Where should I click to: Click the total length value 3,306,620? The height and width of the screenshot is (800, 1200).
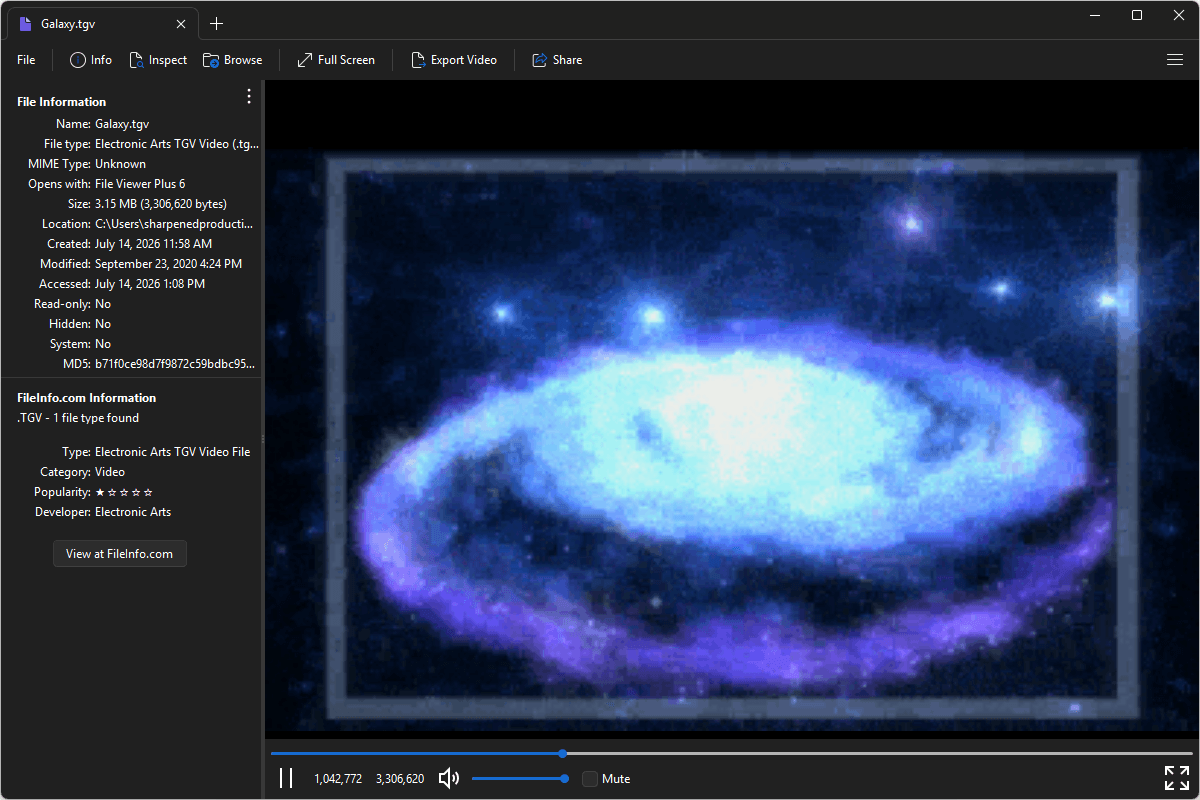click(400, 778)
